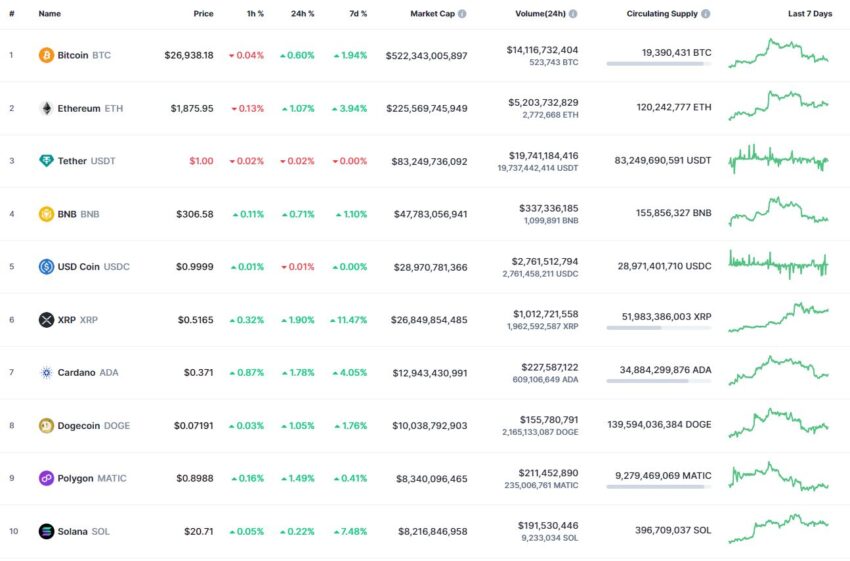
Task: Click the Bitcoin orange logo icon
Action: pyautogui.click(x=46, y=55)
